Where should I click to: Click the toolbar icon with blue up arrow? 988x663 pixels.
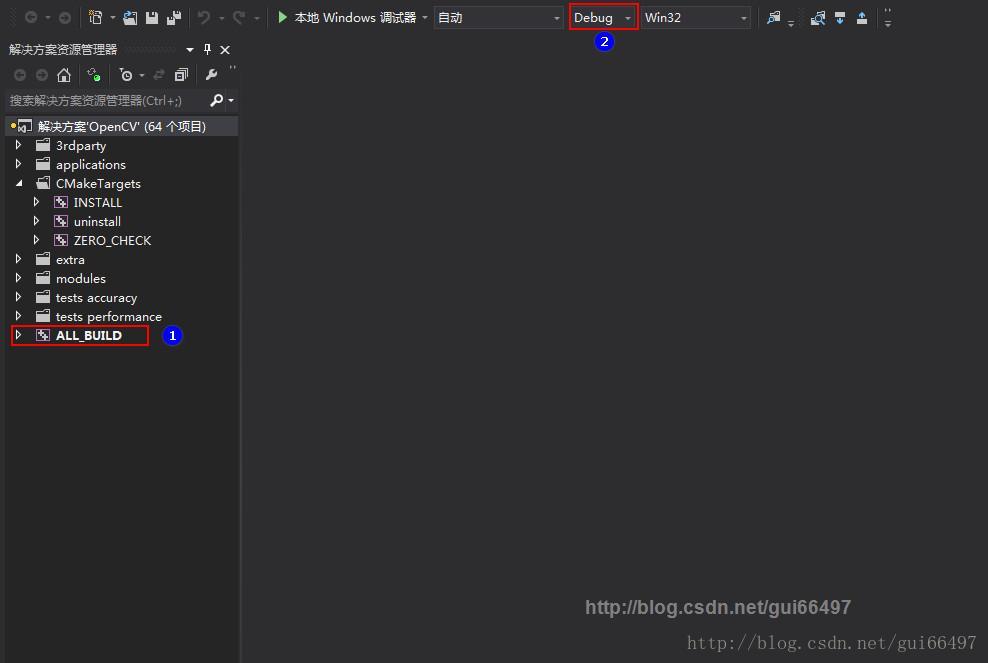(862, 18)
